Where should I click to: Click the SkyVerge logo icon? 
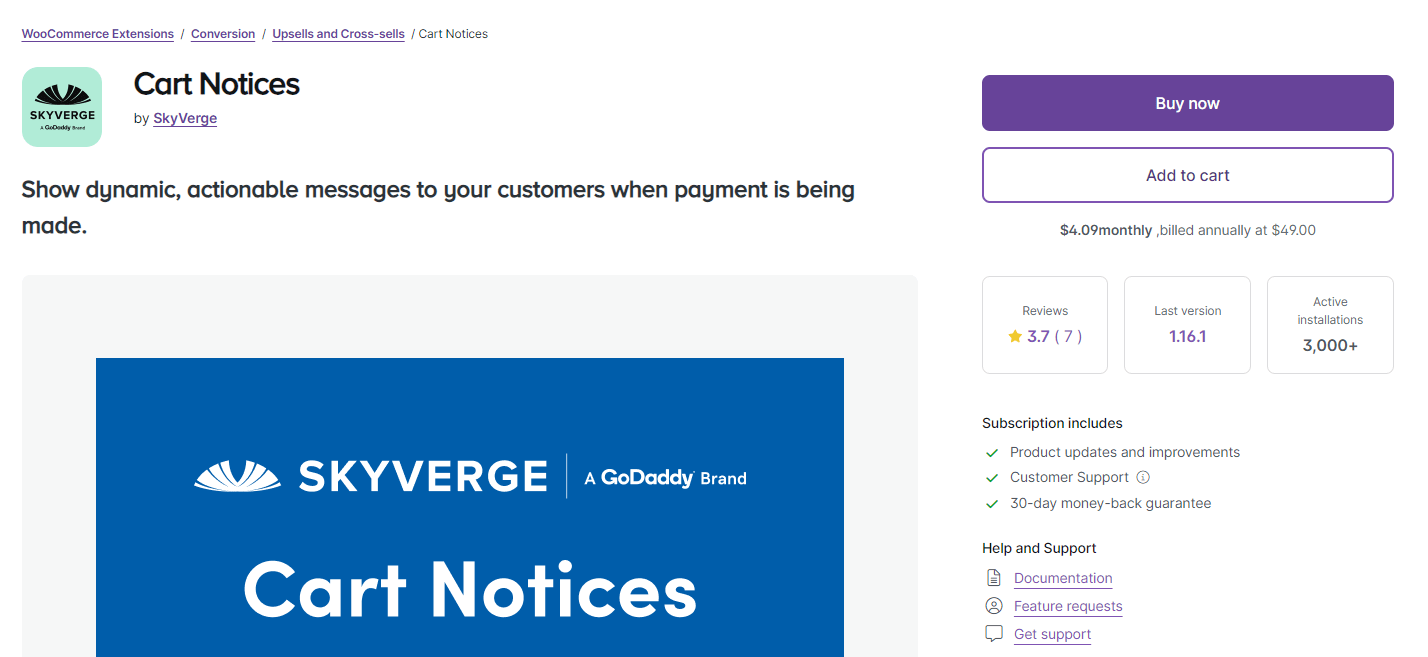62,106
